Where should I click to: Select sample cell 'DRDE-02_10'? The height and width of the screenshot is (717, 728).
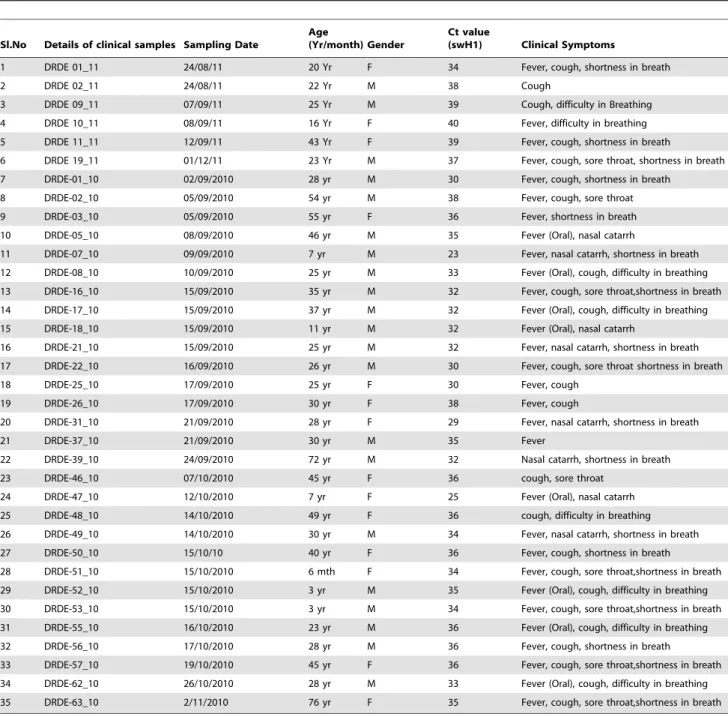[x=71, y=198]
